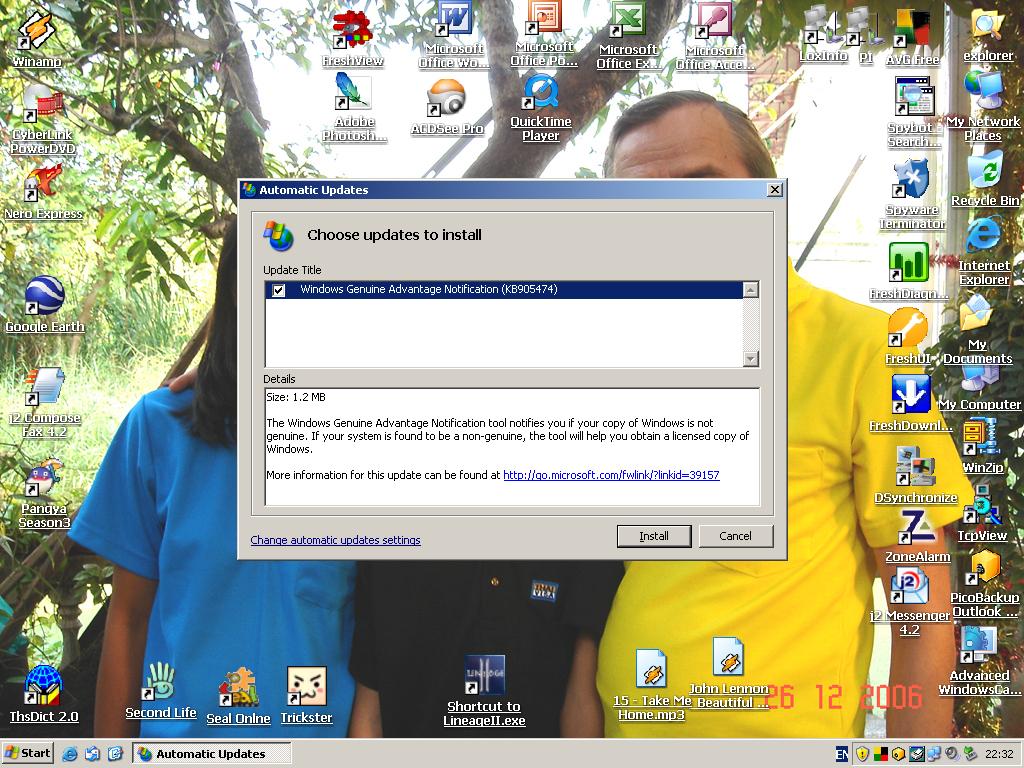Click the update list scroll up arrow

[751, 289]
